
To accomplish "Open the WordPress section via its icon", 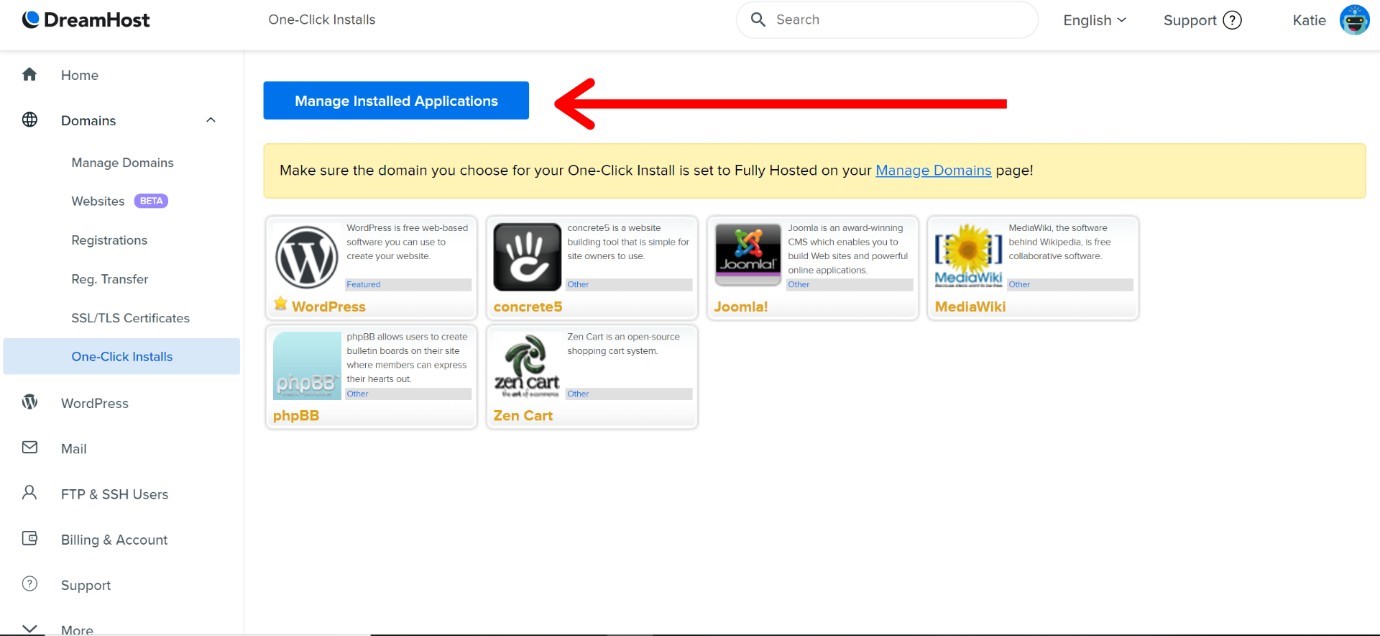I will click(30, 403).
